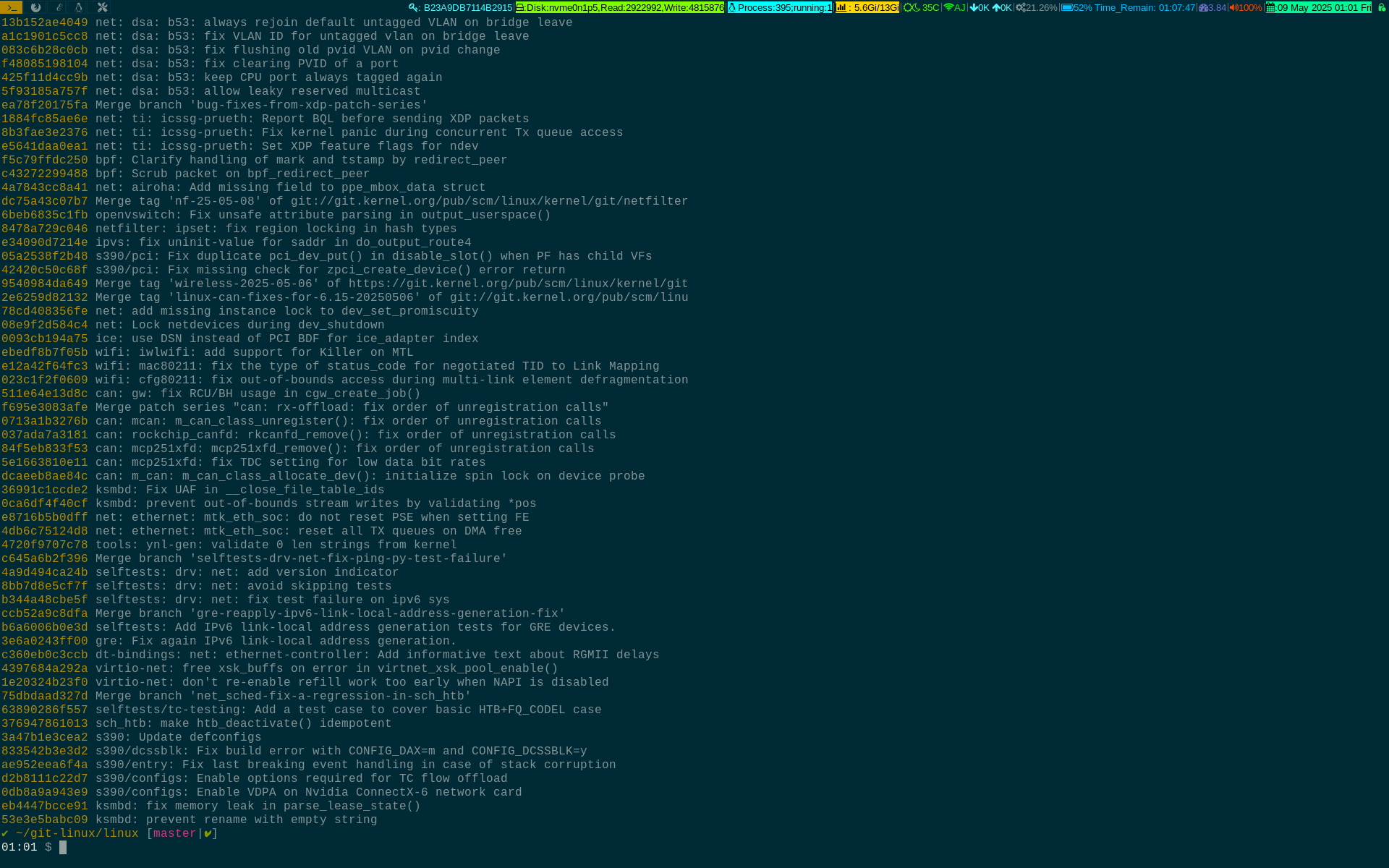Screen dimensions: 1389x868
Task: Click commit 'fix flushing old pvid VLAN' line
Action: (250, 50)
